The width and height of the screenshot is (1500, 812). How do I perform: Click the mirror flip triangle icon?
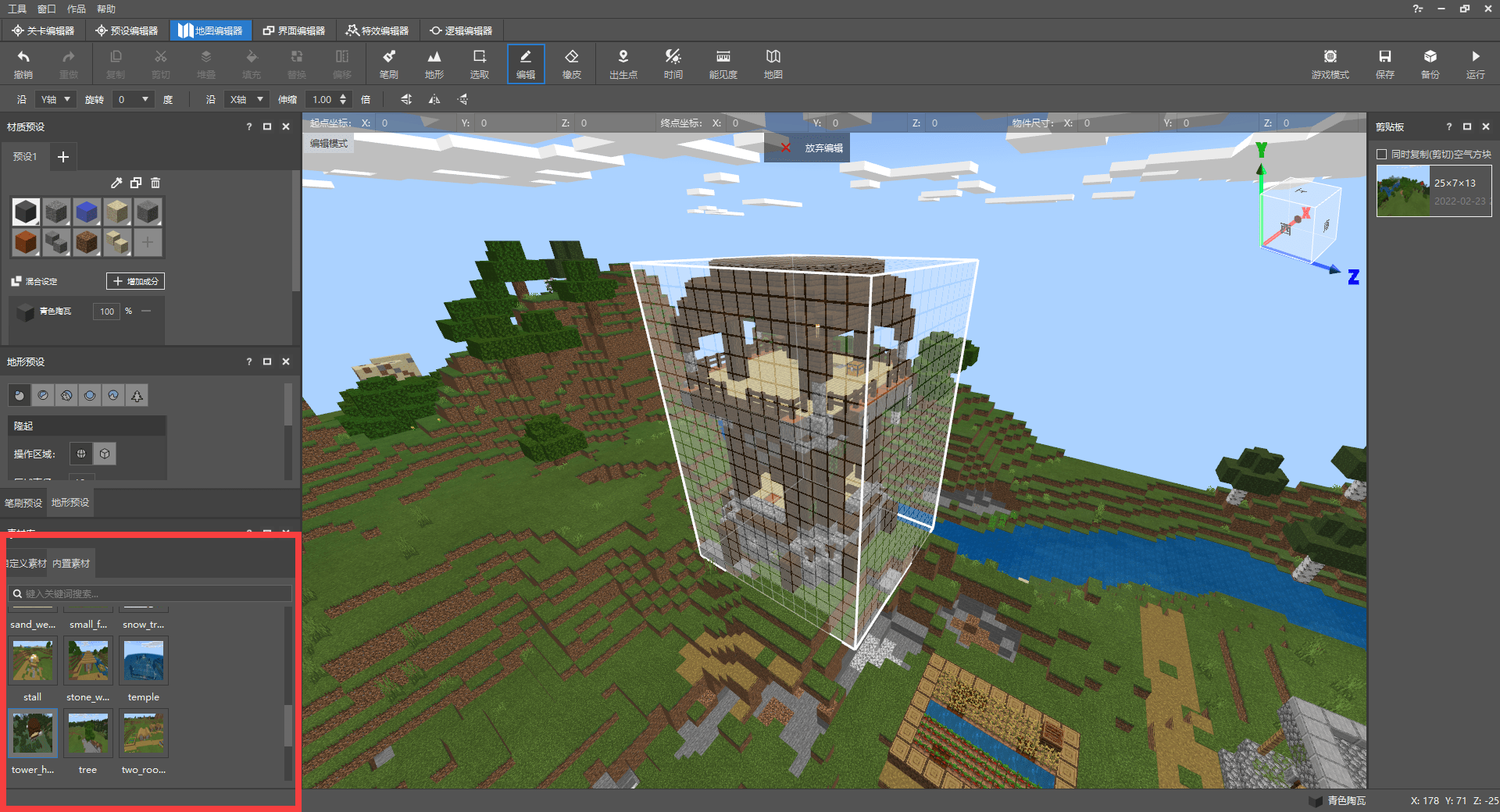pyautogui.click(x=434, y=99)
